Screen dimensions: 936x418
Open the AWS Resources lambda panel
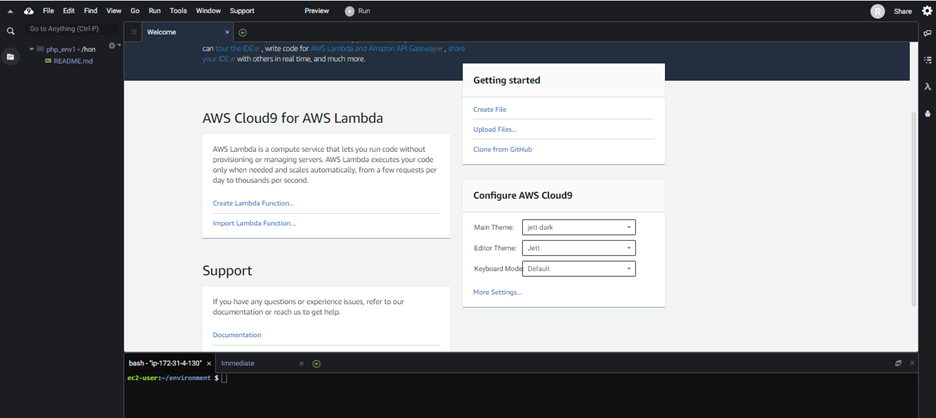click(x=927, y=87)
